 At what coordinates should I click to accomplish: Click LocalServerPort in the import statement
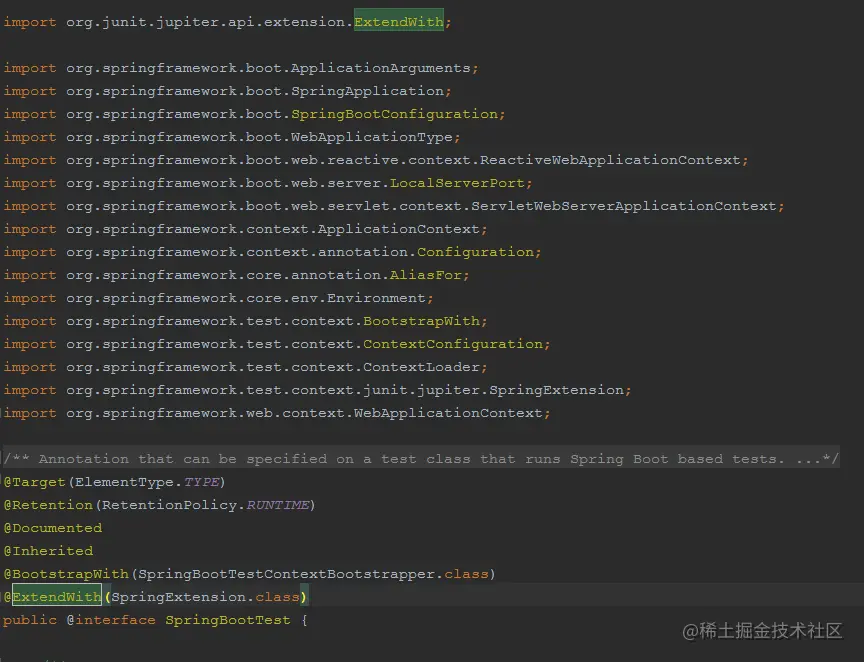click(457, 183)
